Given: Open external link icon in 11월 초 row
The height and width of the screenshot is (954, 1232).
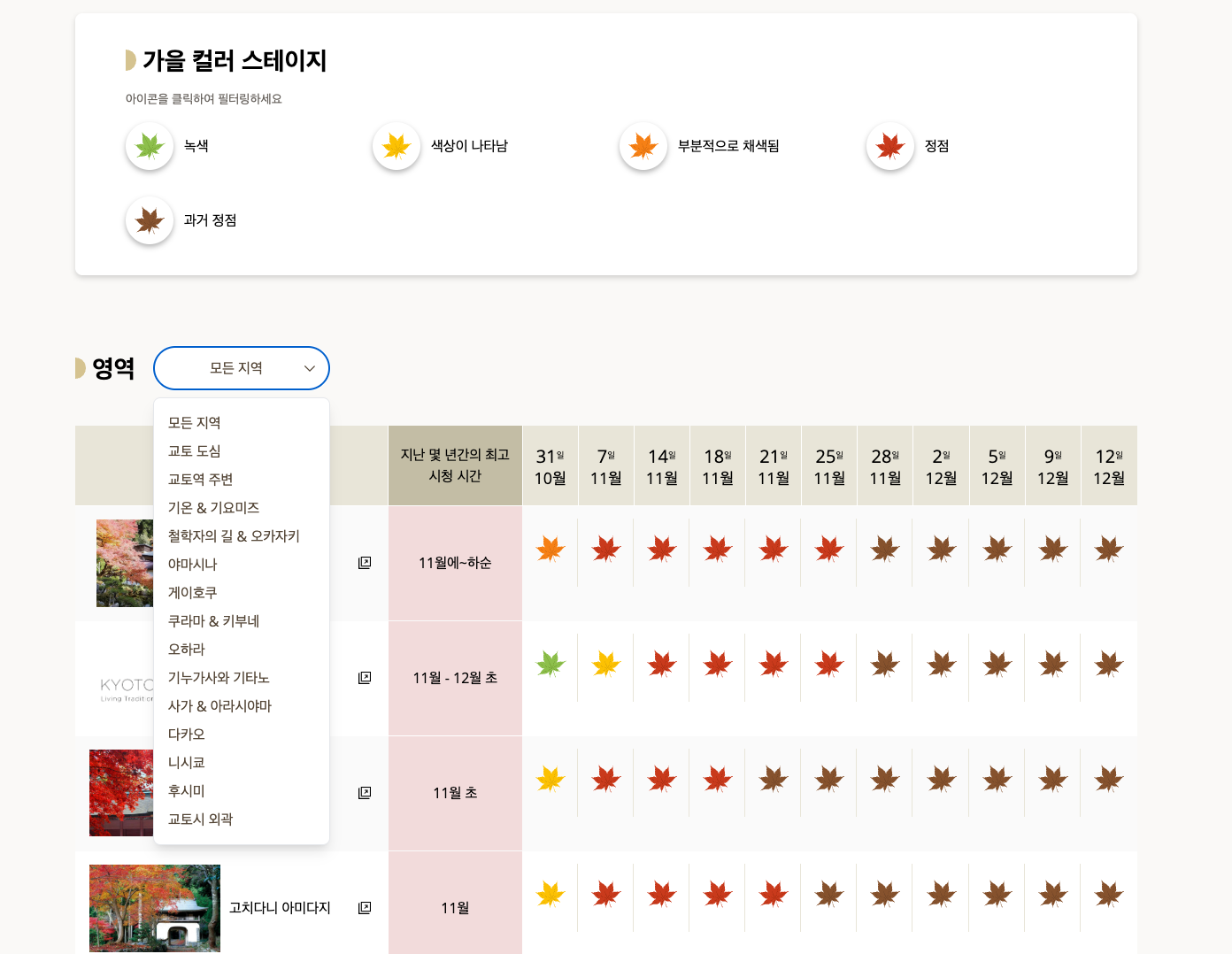Looking at the screenshot, I should 365,793.
